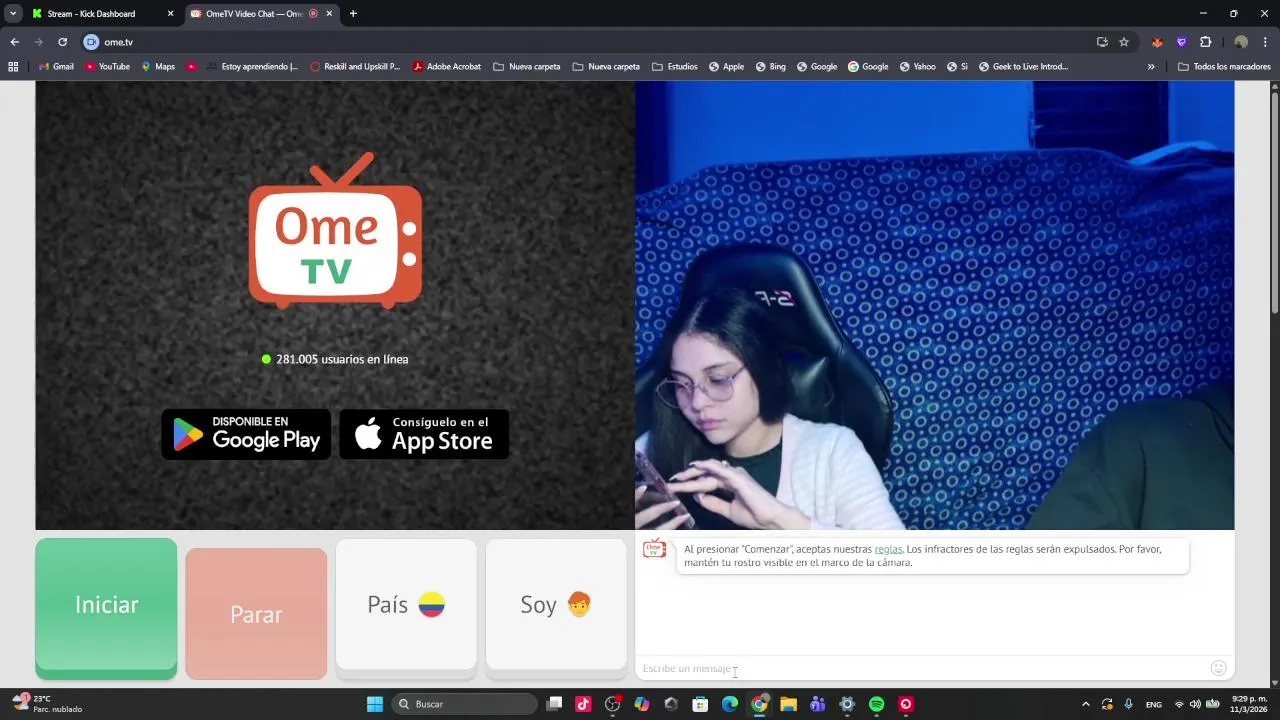The image size is (1280, 720).
Task: Click the stranger's webcam video feed
Action: point(935,305)
